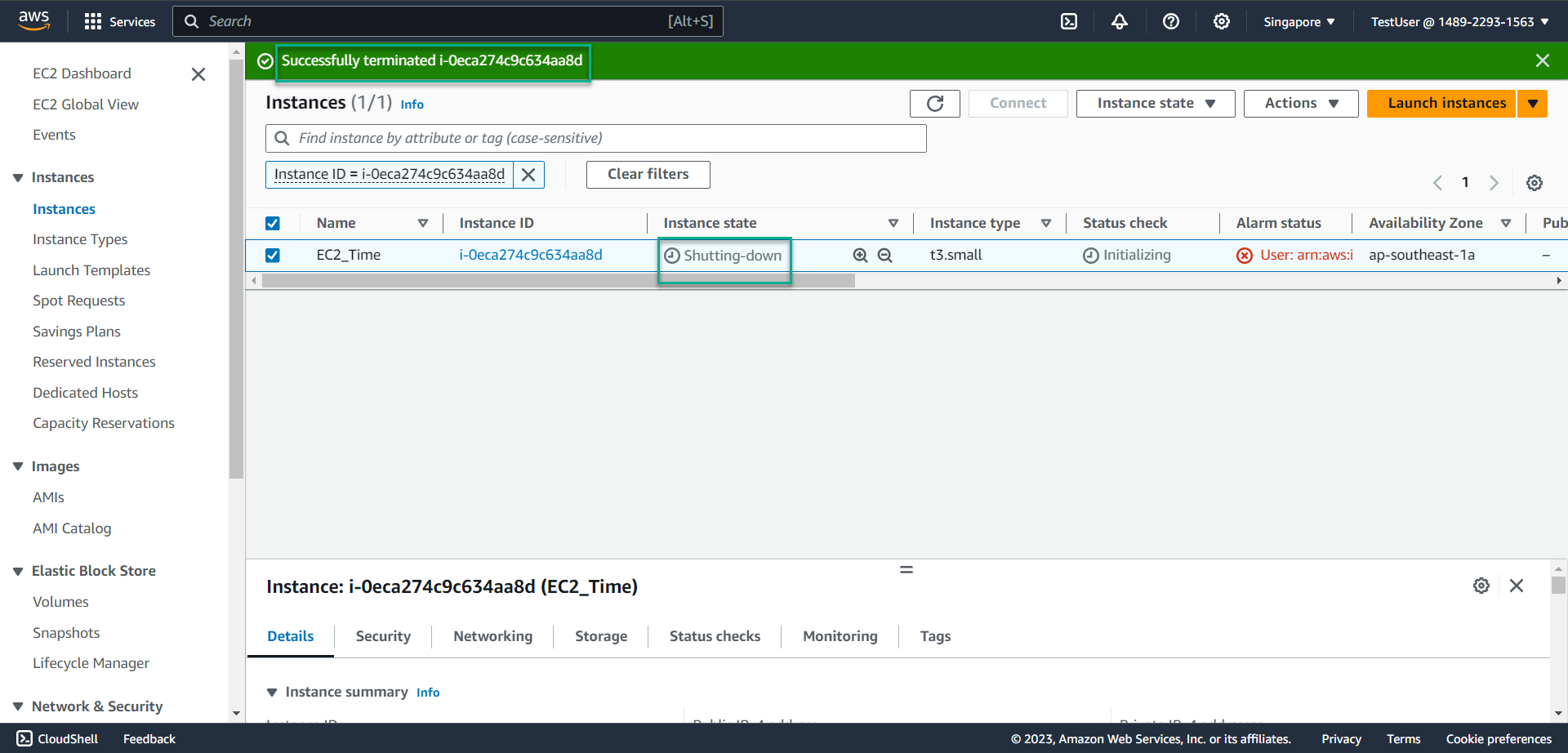Open the CloudShell icon in top bar
The width and height of the screenshot is (1568, 753).
[x=1068, y=21]
